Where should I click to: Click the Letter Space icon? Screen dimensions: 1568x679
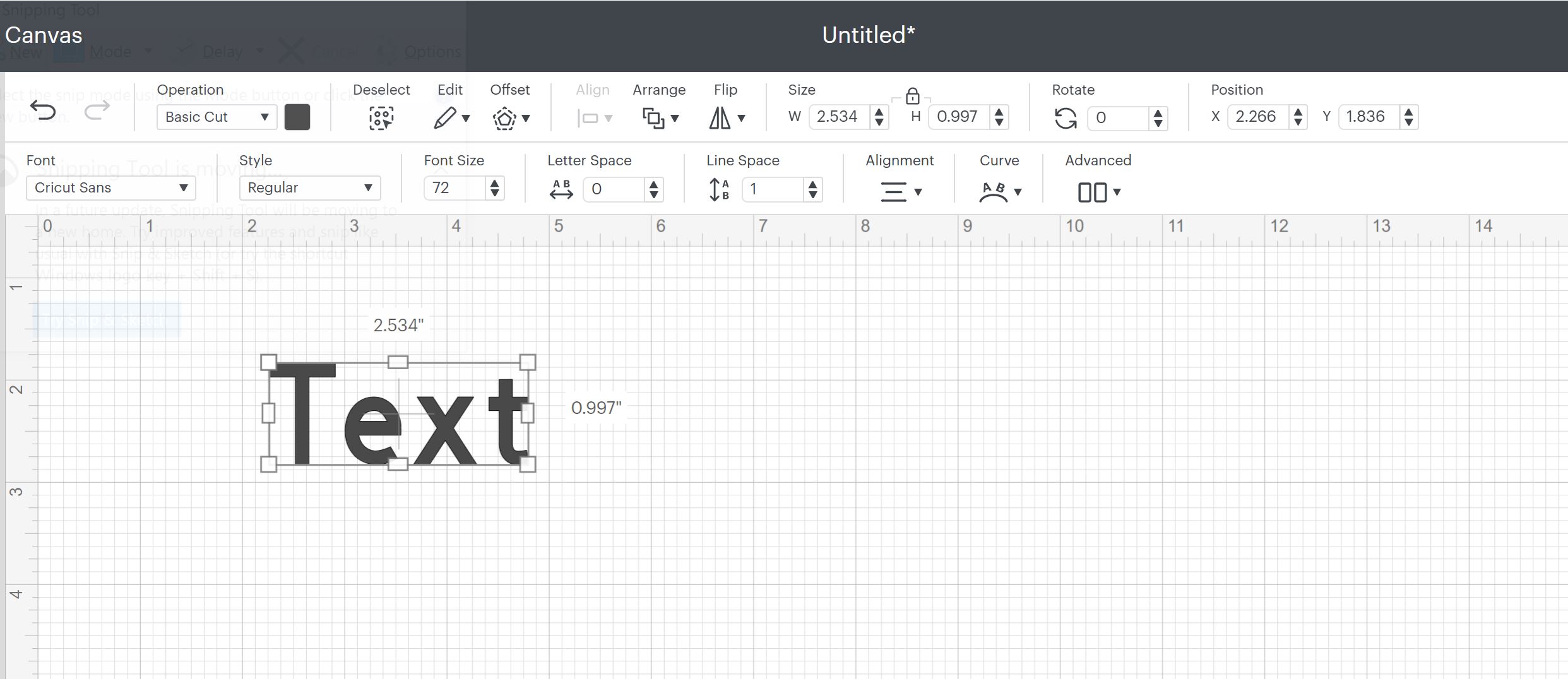[561, 189]
